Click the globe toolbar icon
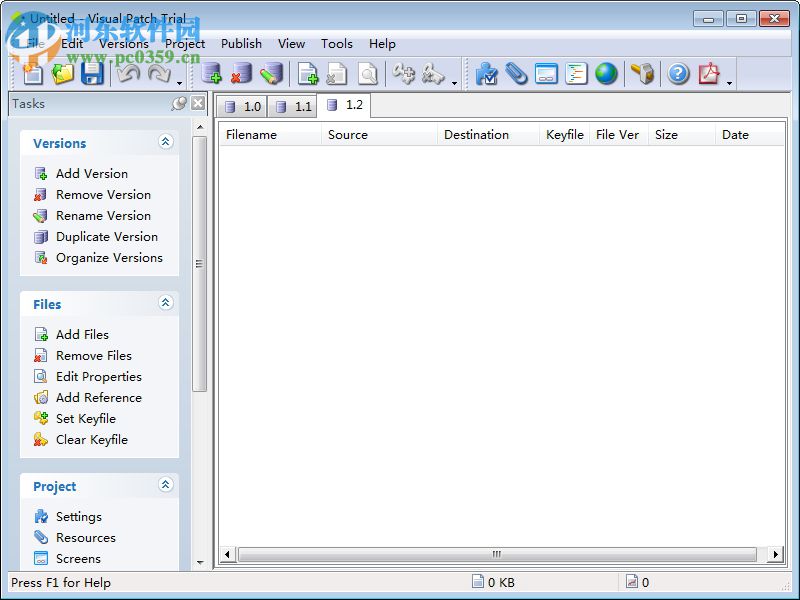This screenshot has height=600, width=800. click(x=606, y=74)
